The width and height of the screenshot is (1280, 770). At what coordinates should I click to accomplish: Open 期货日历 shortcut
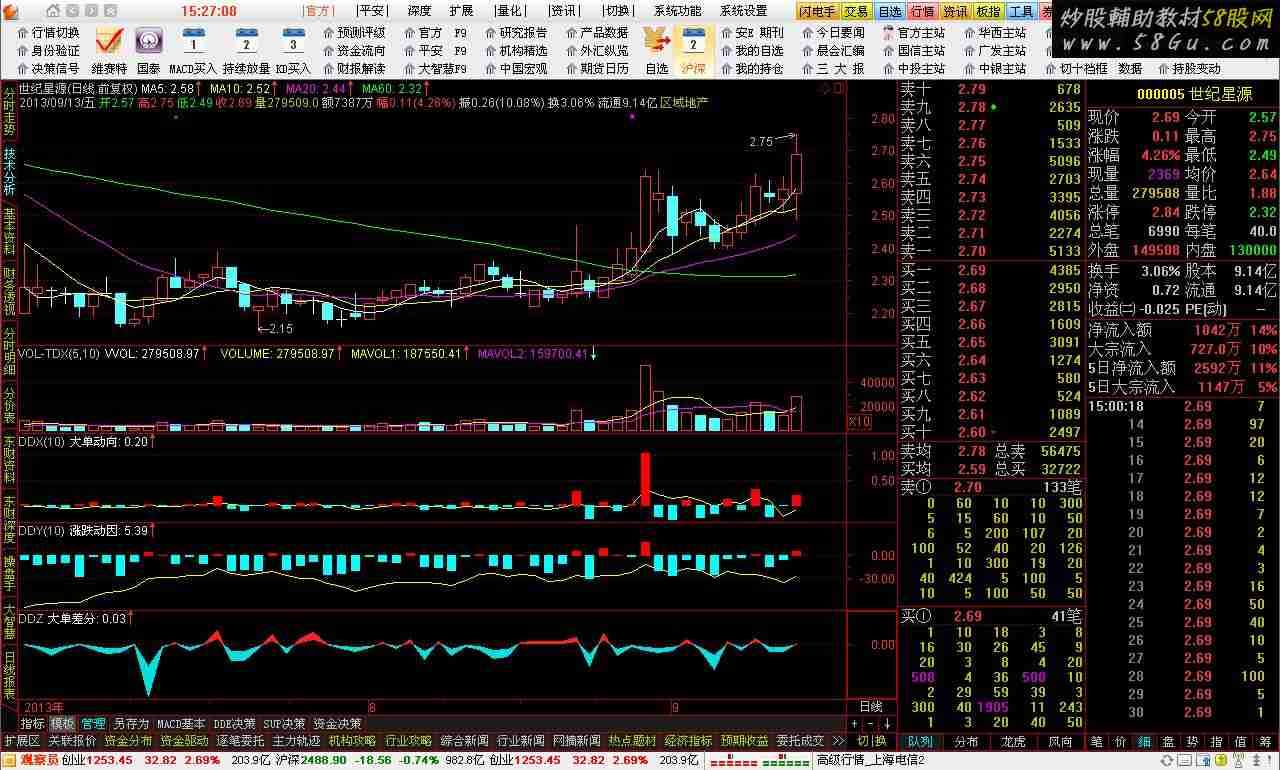(597, 68)
